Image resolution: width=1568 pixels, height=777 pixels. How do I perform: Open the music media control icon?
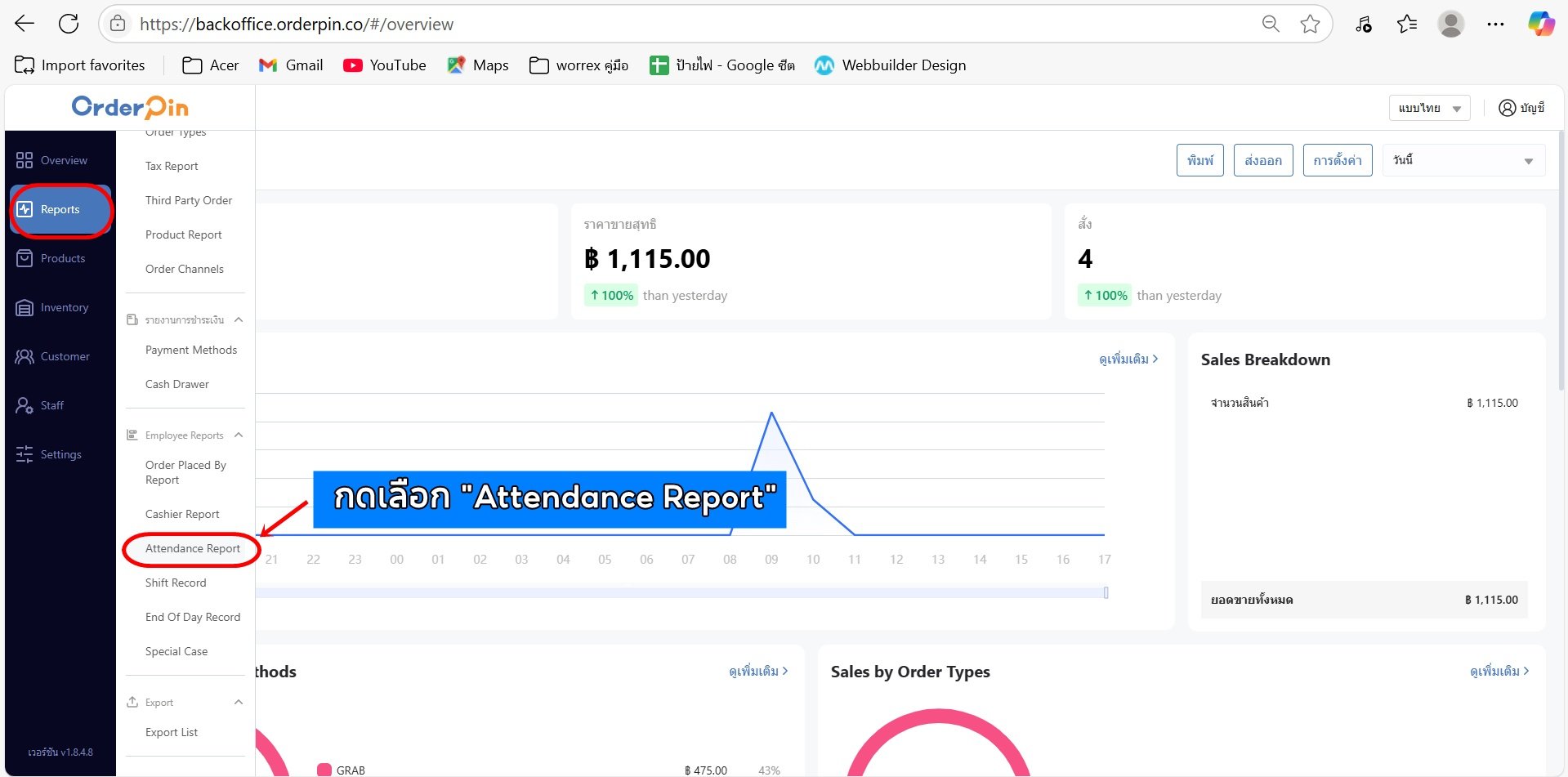tap(1363, 24)
